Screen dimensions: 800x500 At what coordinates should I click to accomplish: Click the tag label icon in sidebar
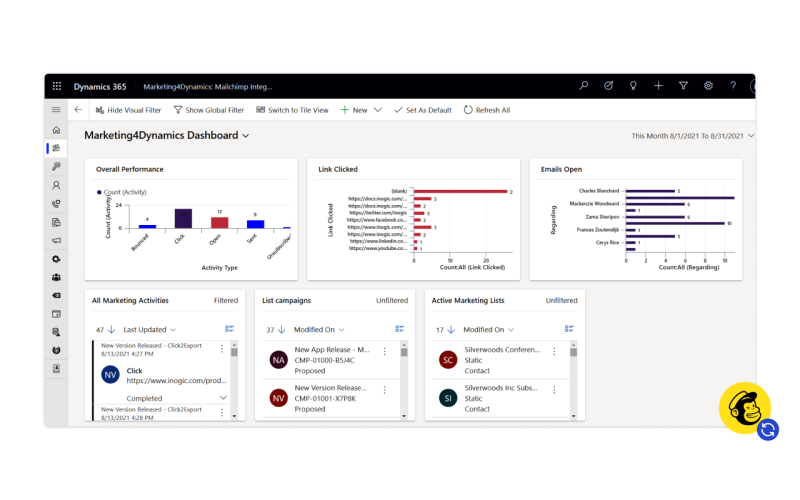tap(56, 295)
